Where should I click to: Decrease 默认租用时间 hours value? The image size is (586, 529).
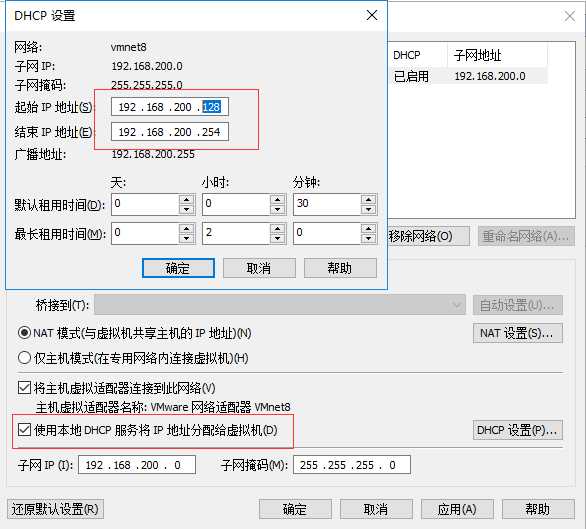click(277, 209)
